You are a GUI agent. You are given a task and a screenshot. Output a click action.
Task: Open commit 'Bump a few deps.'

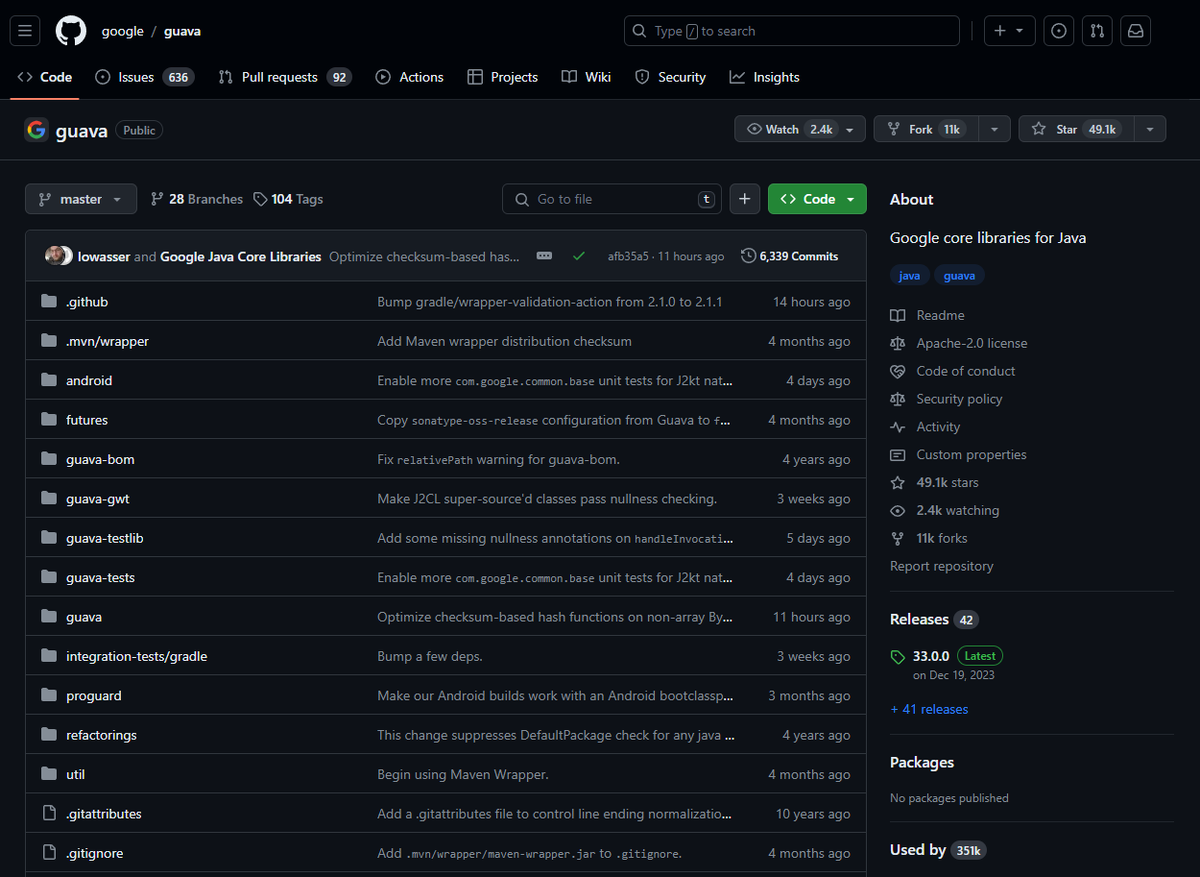(430, 656)
